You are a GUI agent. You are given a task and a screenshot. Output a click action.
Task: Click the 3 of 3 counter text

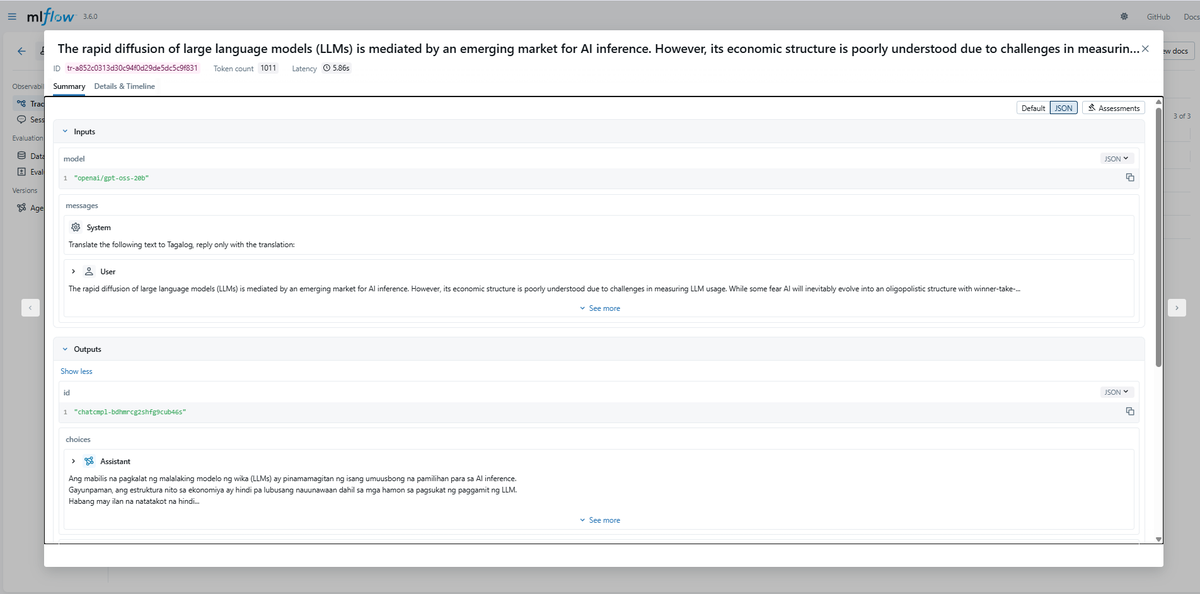[x=1182, y=116]
